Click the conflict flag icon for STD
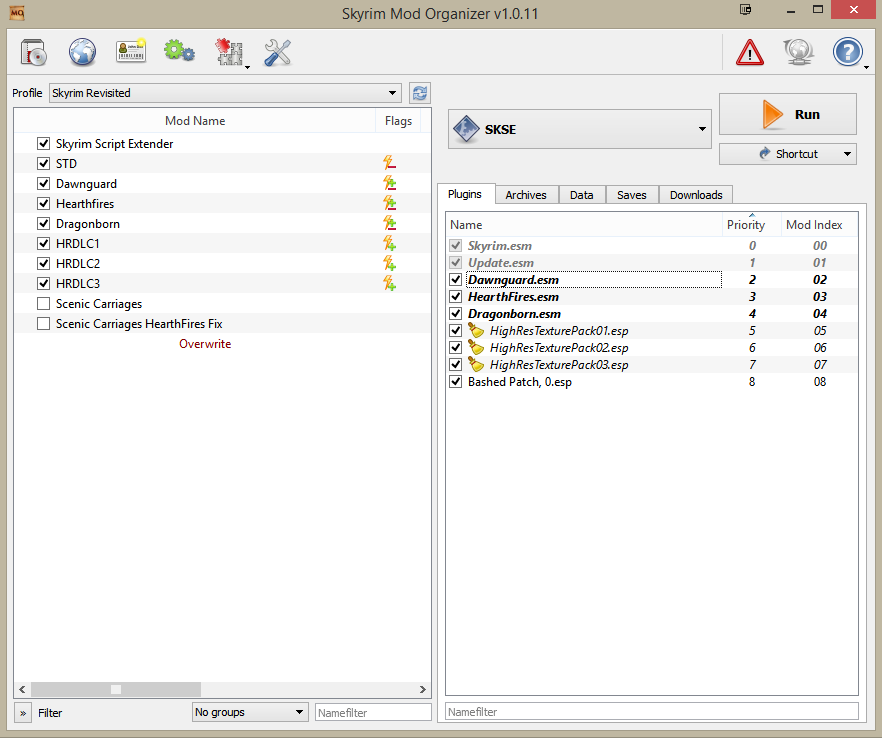Image resolution: width=882 pixels, height=738 pixels. point(389,163)
